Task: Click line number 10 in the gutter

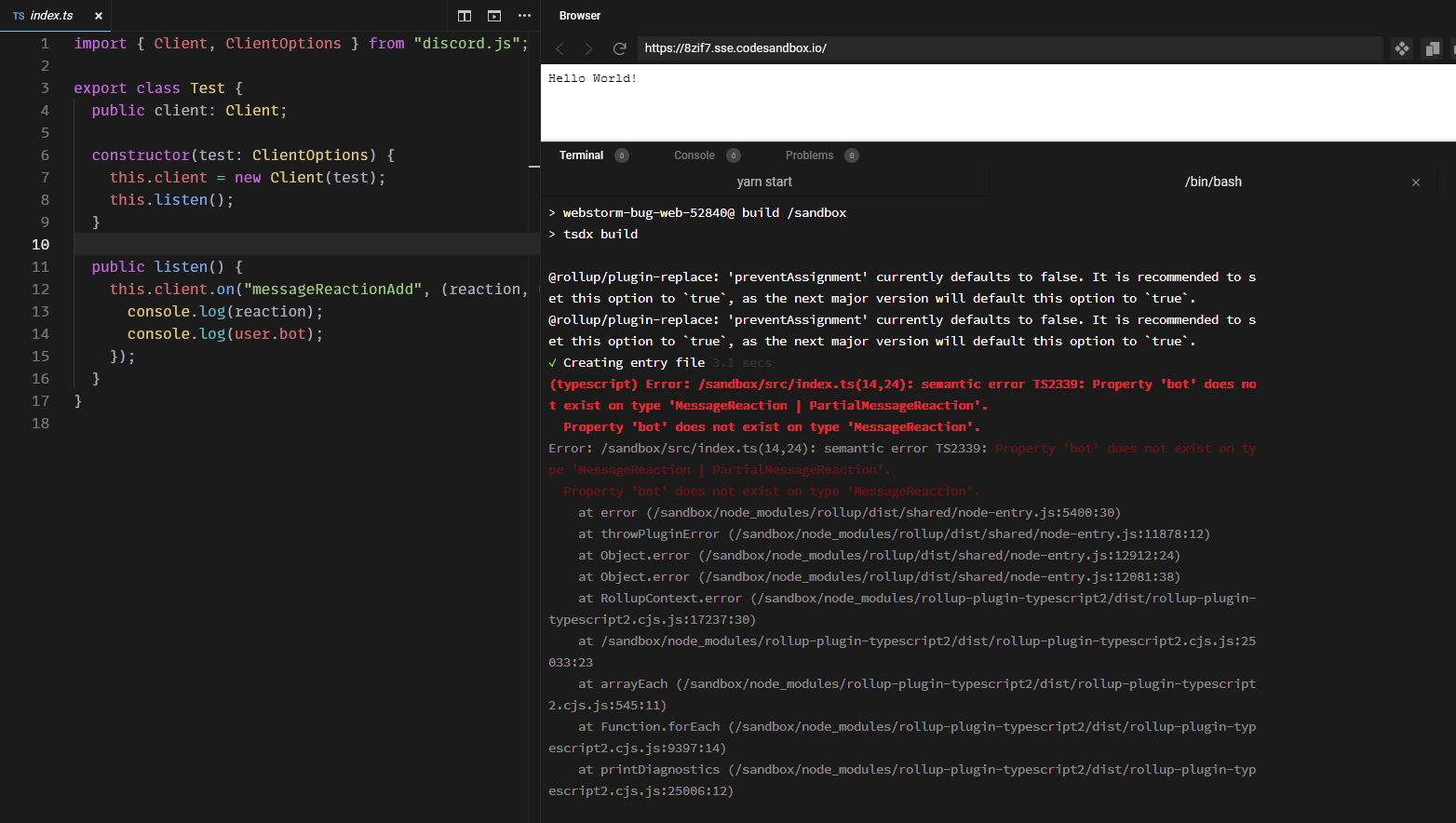Action: click(41, 245)
